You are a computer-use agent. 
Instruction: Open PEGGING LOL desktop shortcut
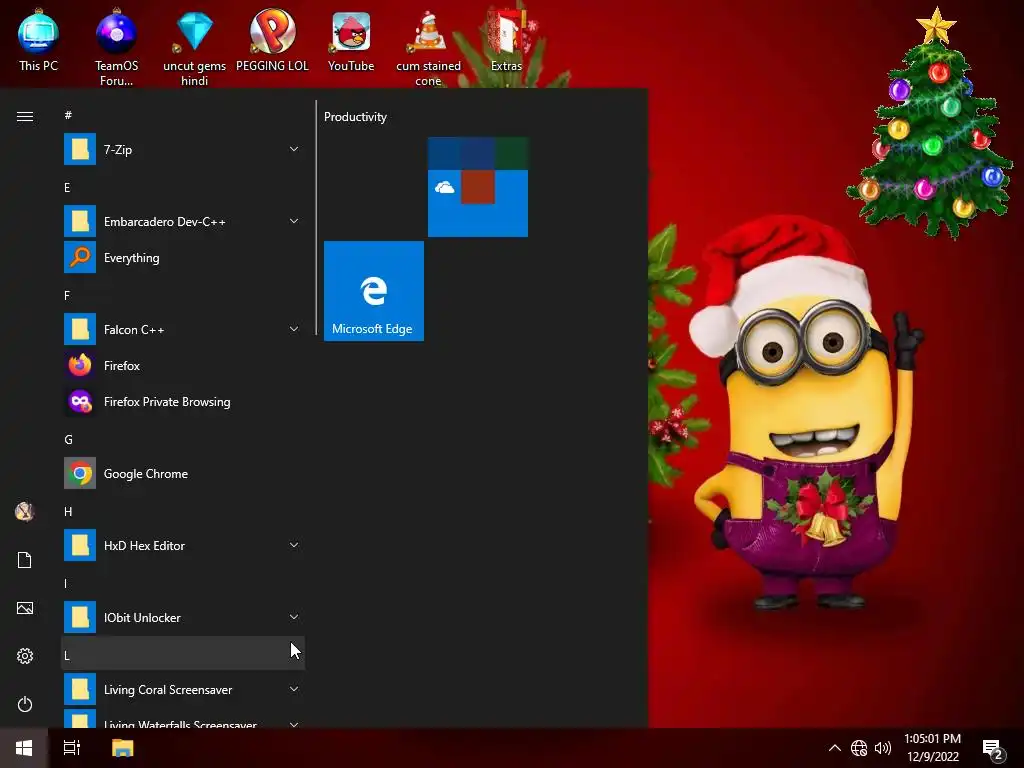click(272, 39)
